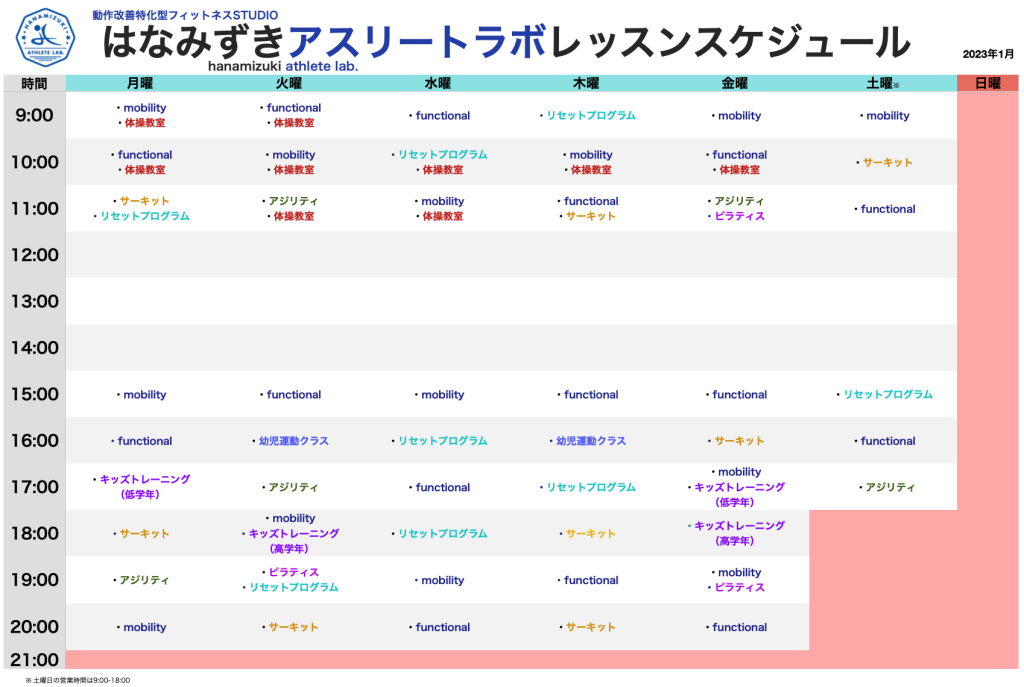Click the 15:00 time label
Image resolution: width=1024 pixels, height=687 pixels.
[x=35, y=394]
